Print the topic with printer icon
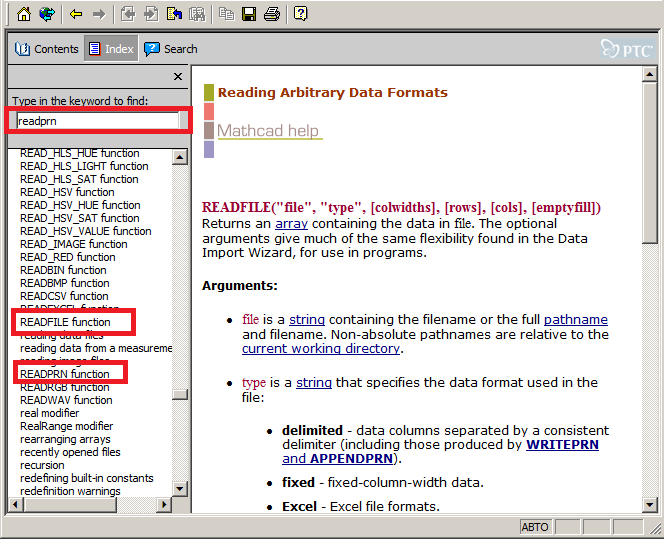The height and width of the screenshot is (539, 664). coord(272,14)
